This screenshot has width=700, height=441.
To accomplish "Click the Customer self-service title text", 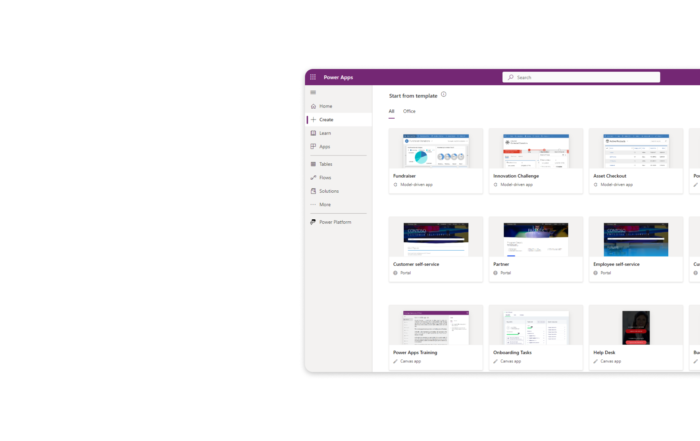I will (416, 264).
